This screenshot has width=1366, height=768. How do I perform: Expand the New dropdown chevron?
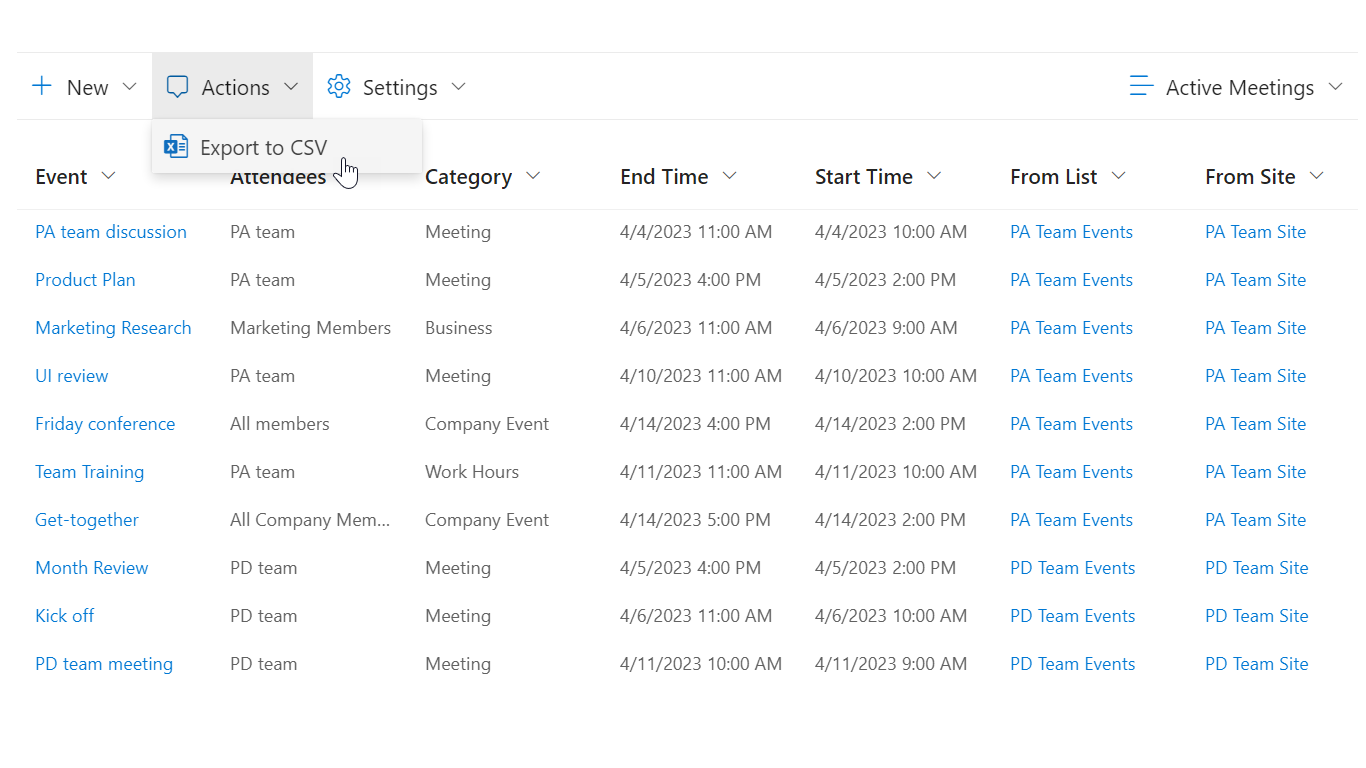coord(129,87)
